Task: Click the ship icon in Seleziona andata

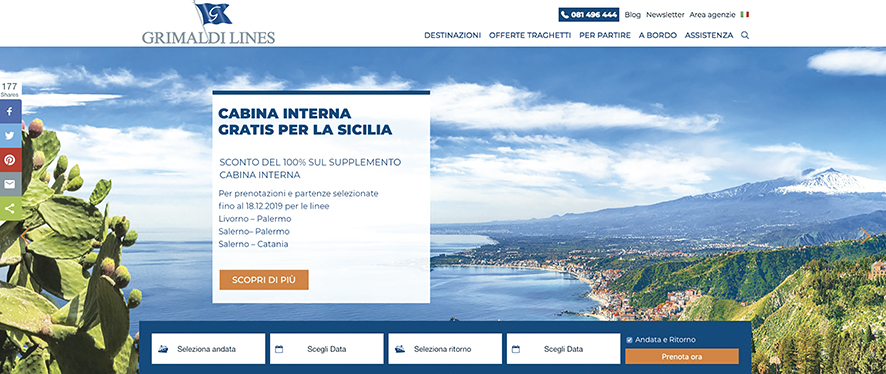Action: [x=163, y=349]
